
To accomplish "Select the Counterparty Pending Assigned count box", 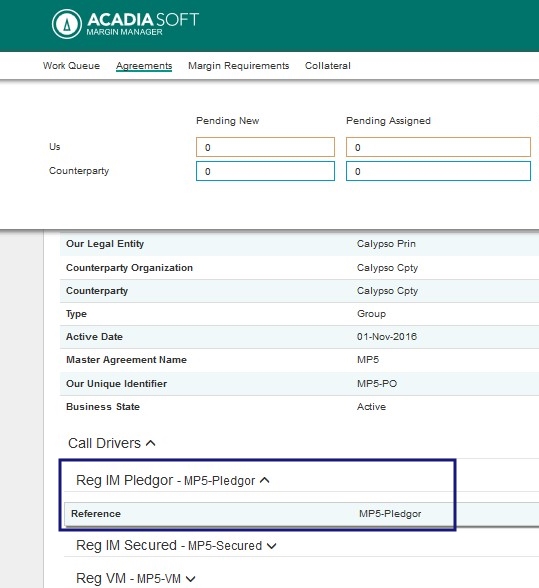I will (438, 171).
